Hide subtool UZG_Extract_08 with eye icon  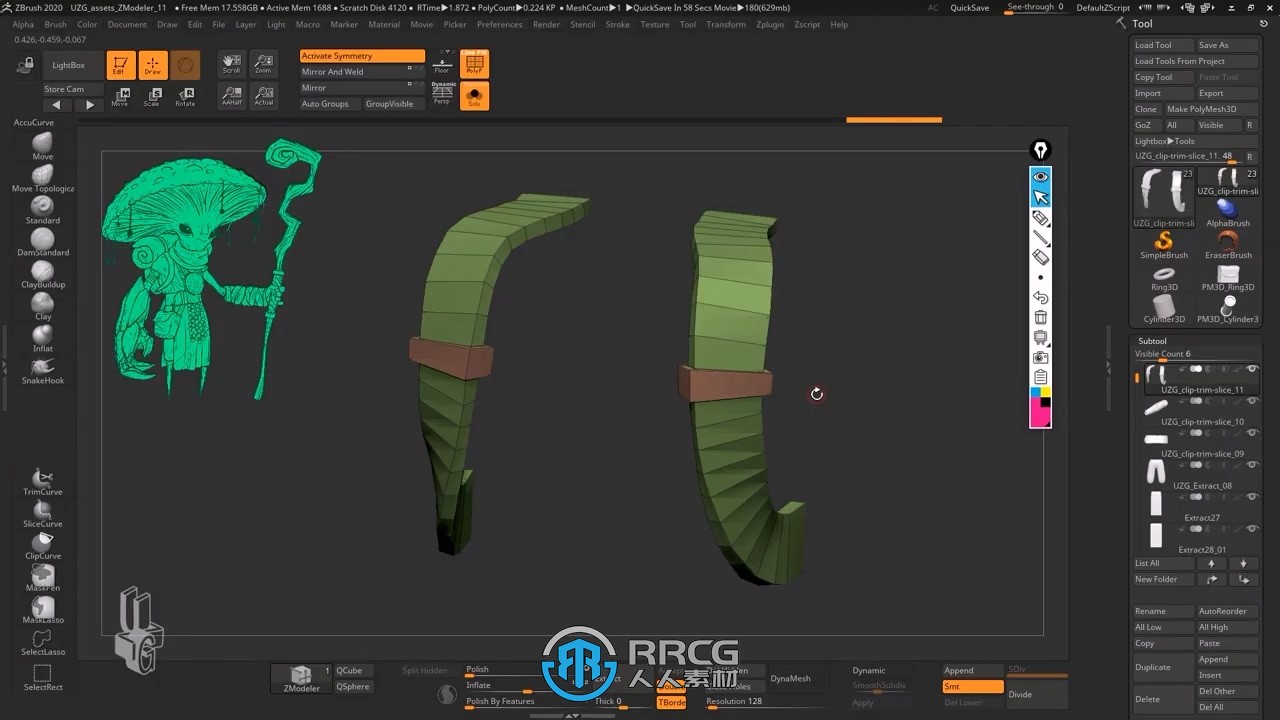tap(1251, 465)
